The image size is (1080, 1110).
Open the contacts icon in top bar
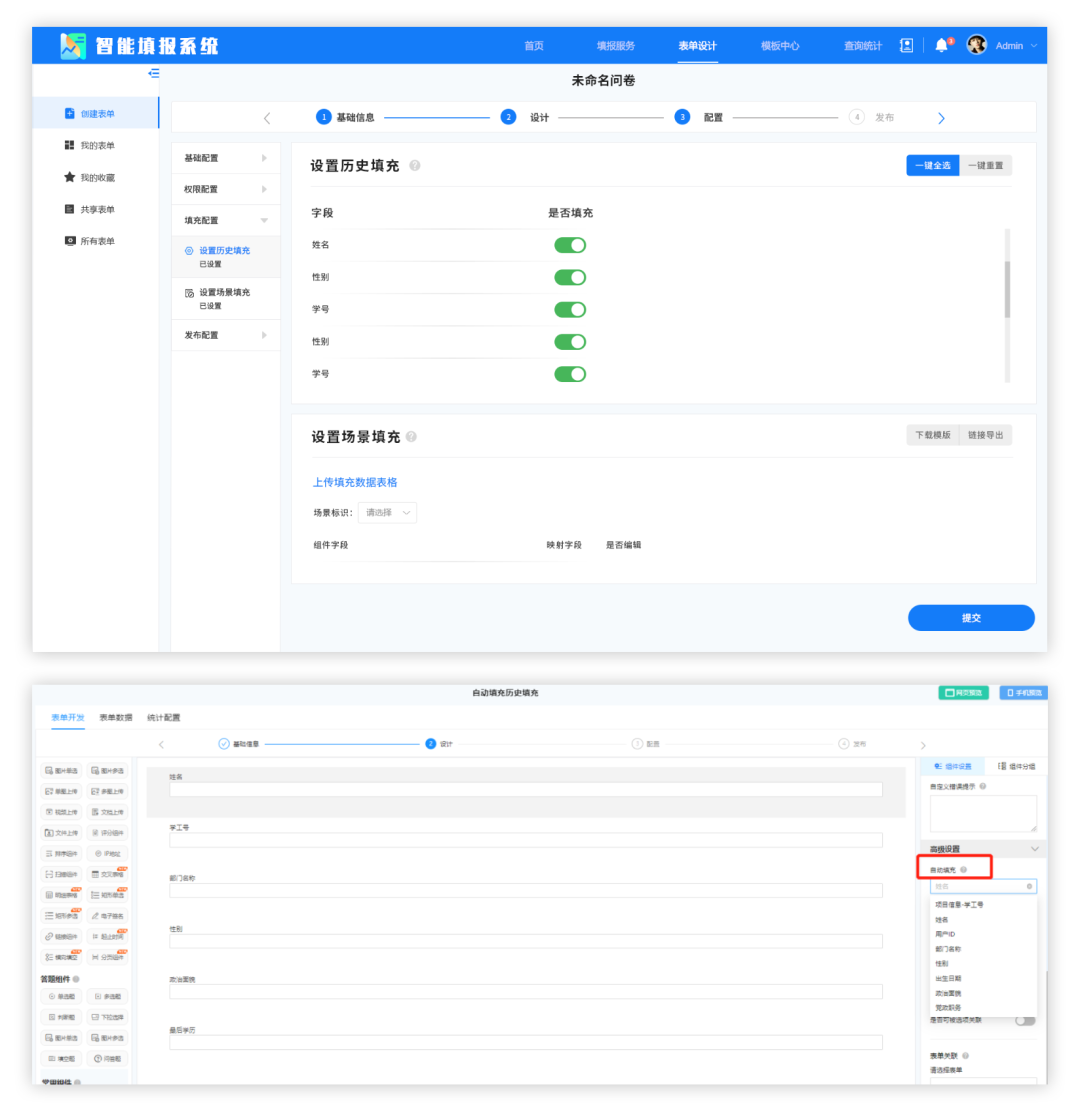click(x=906, y=45)
